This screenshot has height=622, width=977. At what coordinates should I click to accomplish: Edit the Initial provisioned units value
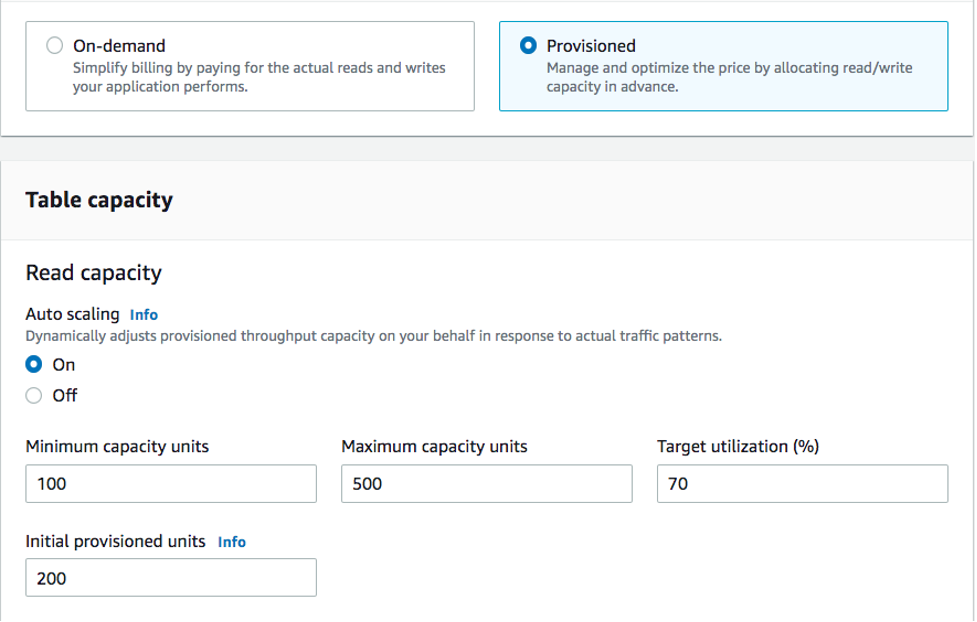click(x=170, y=577)
